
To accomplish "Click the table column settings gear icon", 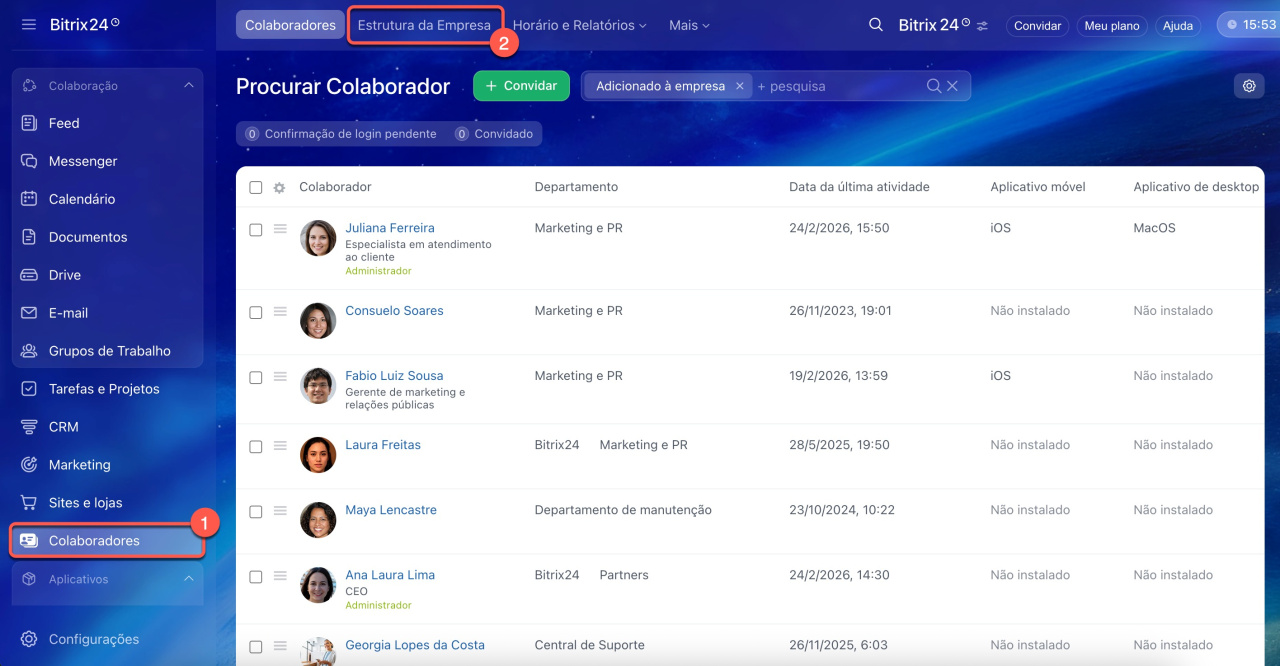I will pos(279,188).
